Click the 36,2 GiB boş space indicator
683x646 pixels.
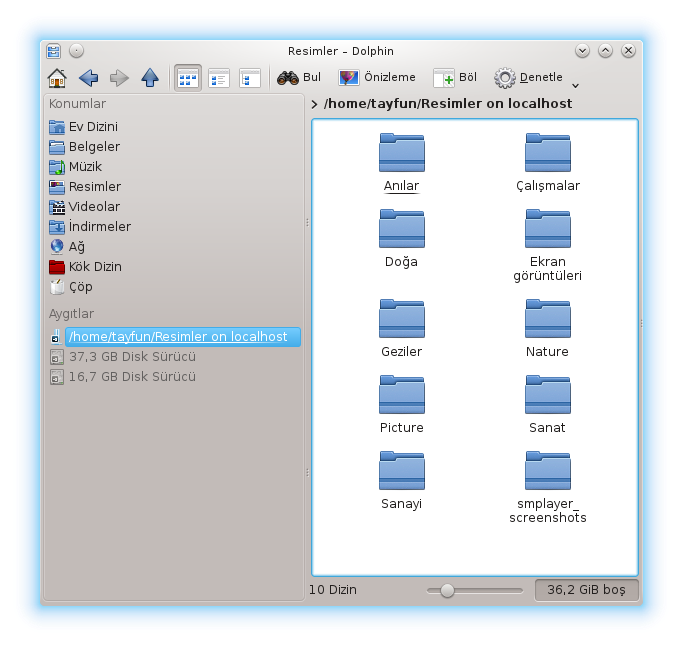click(586, 590)
